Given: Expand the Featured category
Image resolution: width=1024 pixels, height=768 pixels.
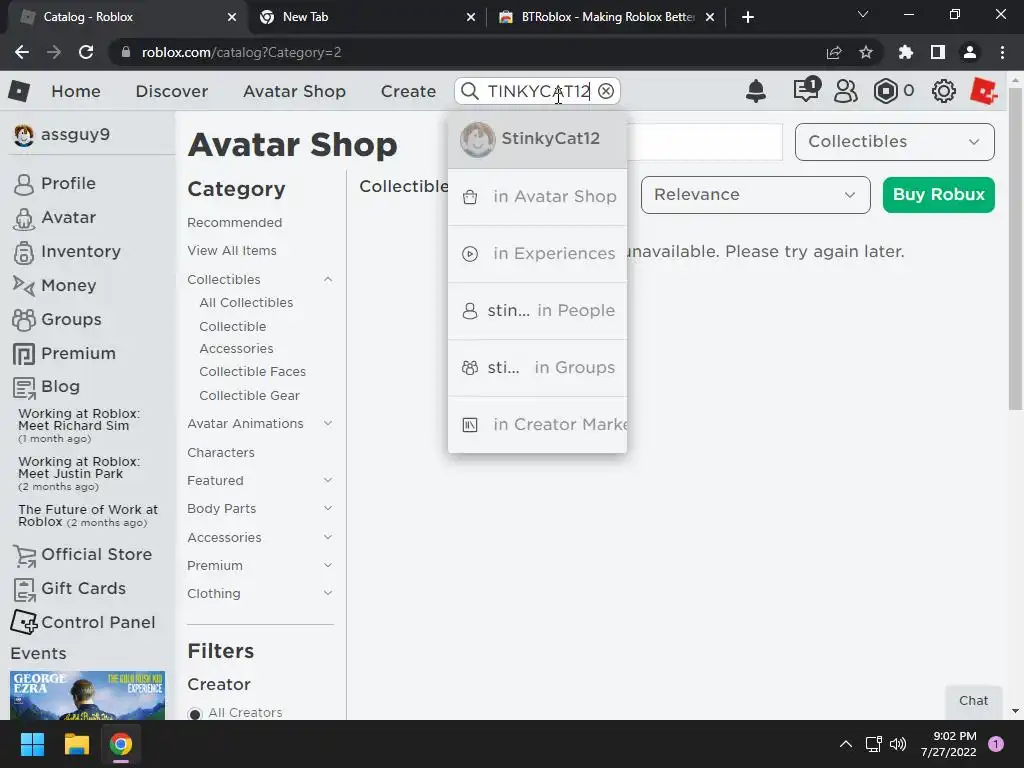Looking at the screenshot, I should click(x=328, y=481).
